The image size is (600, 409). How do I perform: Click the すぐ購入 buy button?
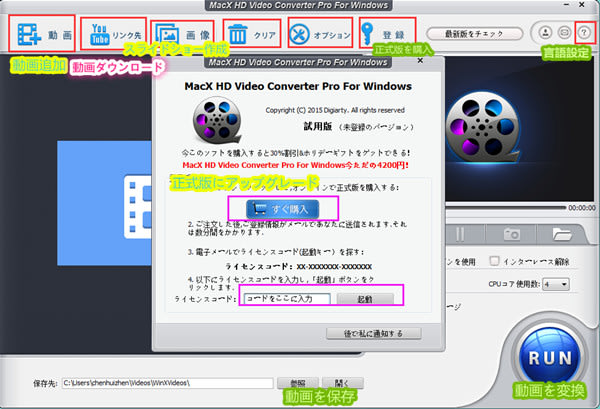pyautogui.click(x=282, y=209)
